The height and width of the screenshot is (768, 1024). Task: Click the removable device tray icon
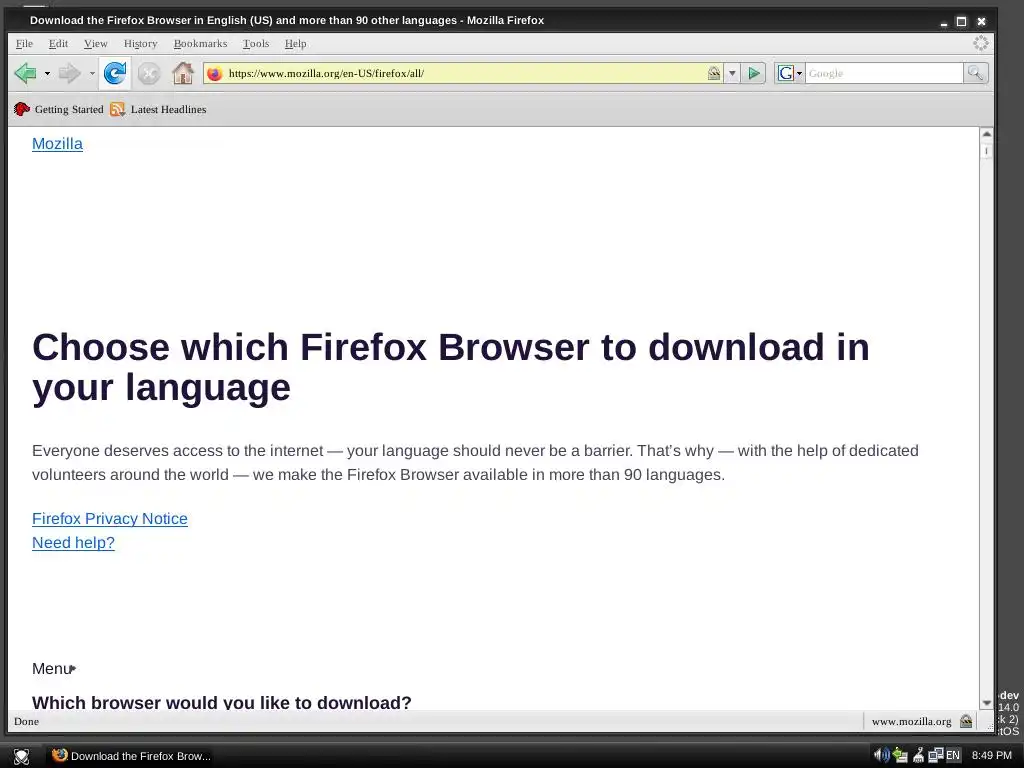coord(918,755)
